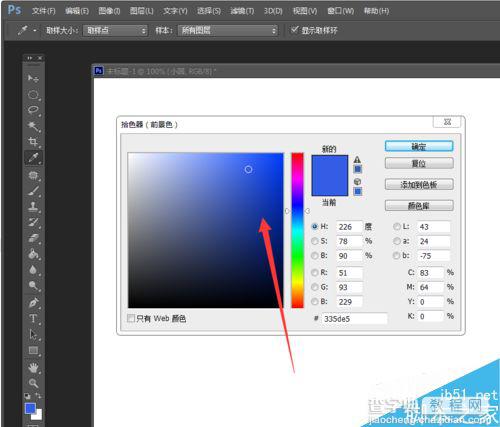Toggle the show sampling ring checkbox
500x427 pixels.
(294, 30)
